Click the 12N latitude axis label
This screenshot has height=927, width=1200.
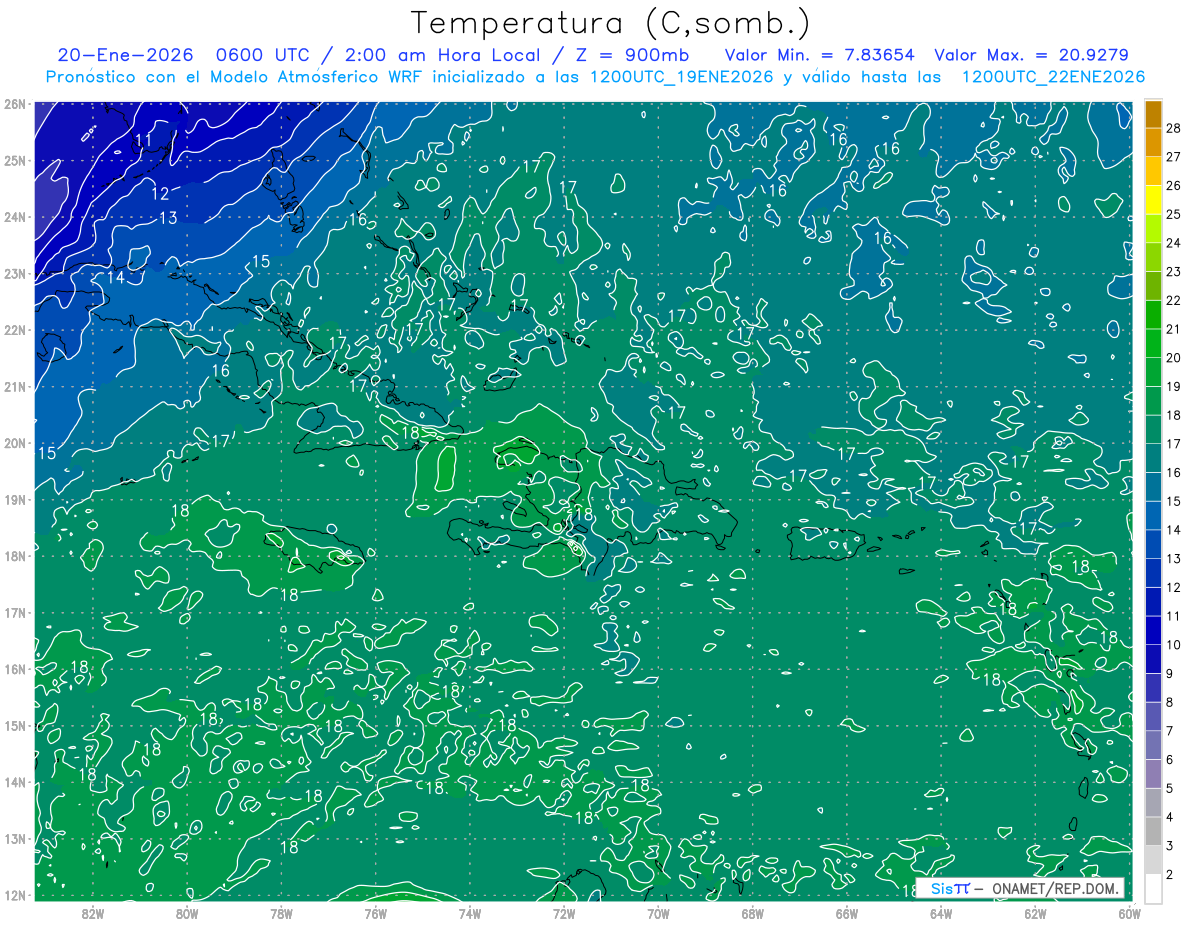point(14,895)
